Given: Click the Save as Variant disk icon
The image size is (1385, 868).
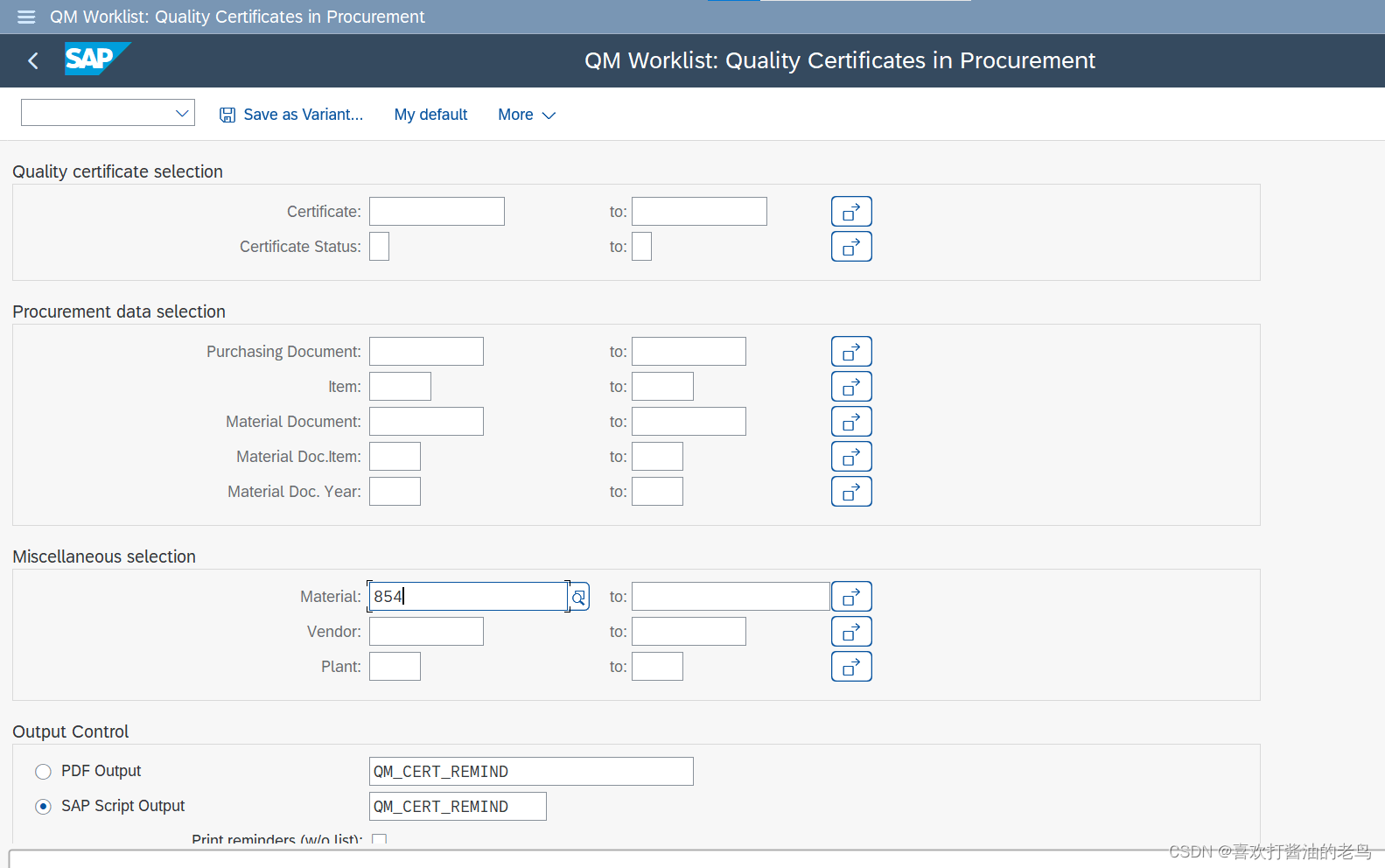Looking at the screenshot, I should pos(227,115).
